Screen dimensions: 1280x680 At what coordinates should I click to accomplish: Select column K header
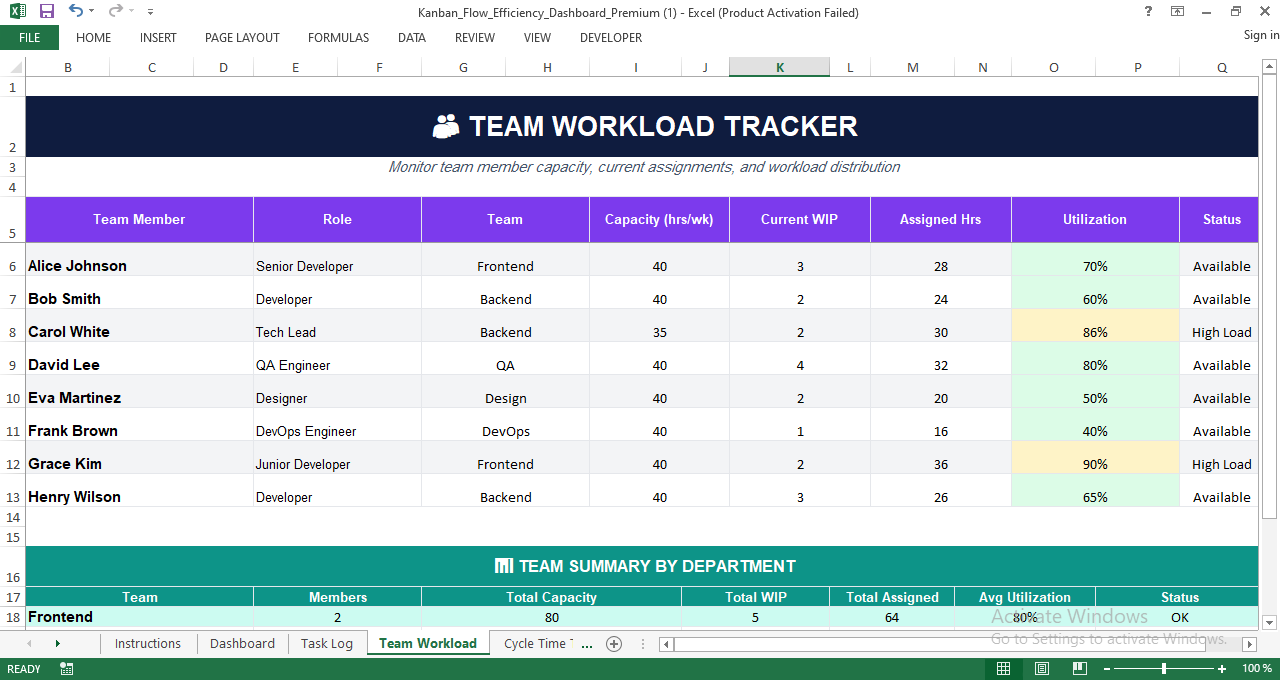click(x=779, y=67)
